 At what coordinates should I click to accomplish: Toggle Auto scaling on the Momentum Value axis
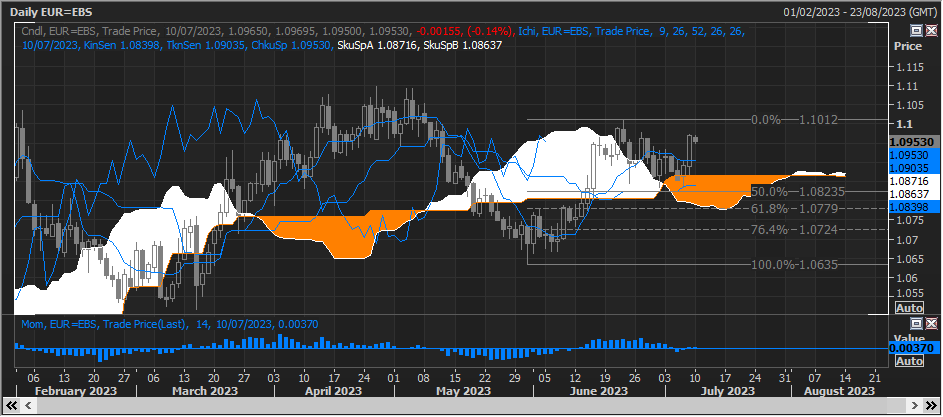[x=909, y=361]
